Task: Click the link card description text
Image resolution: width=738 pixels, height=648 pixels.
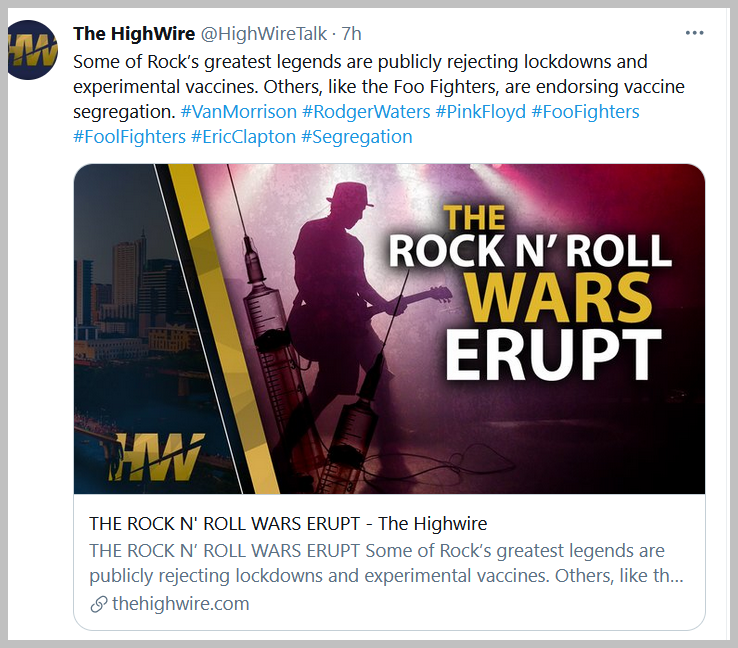Action: (x=386, y=563)
